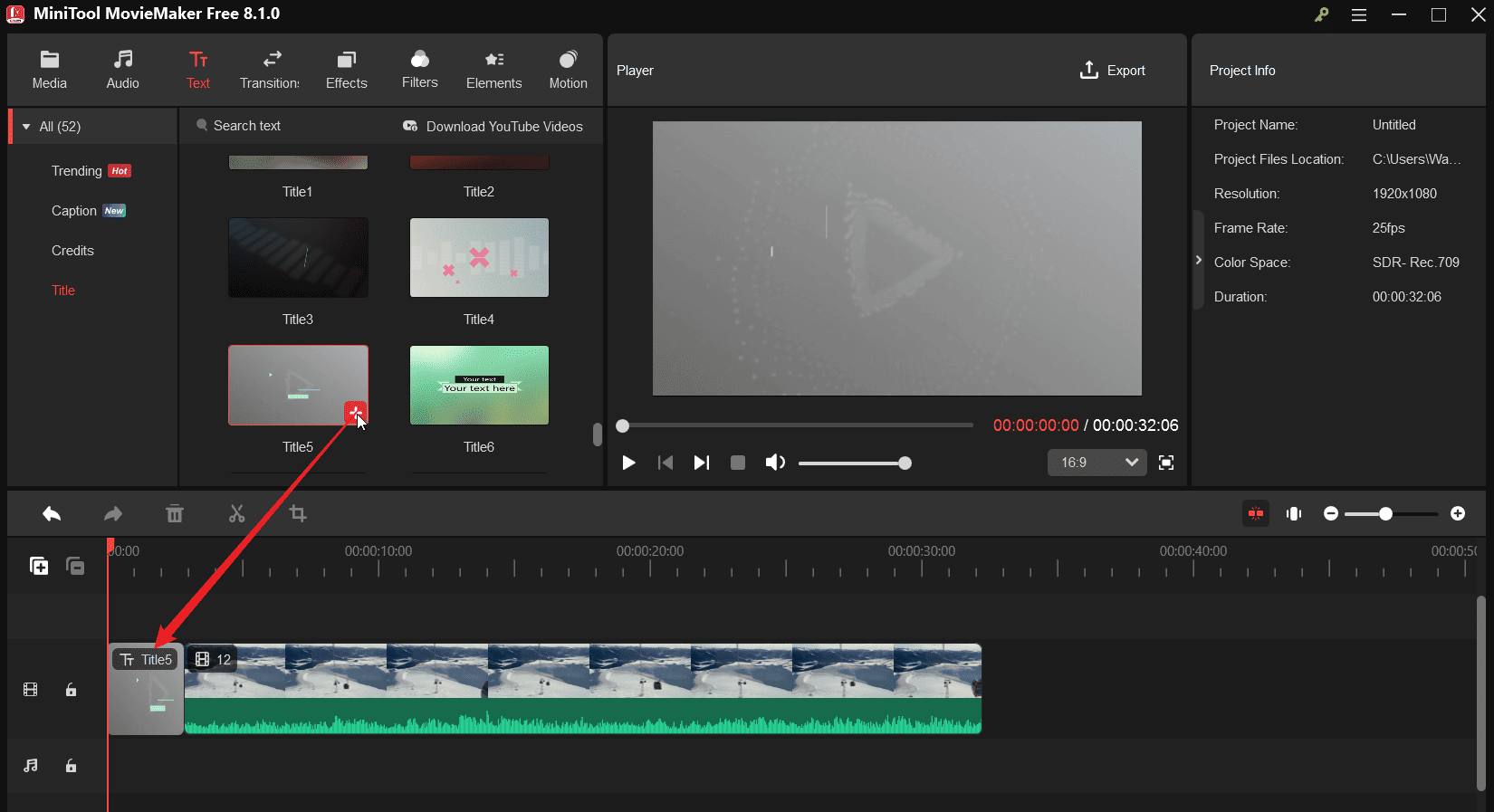The image size is (1494, 812).
Task: Click the 25fps frame rate value
Action: click(x=1389, y=228)
